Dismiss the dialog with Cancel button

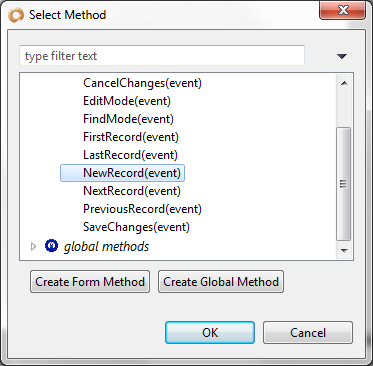click(x=308, y=332)
